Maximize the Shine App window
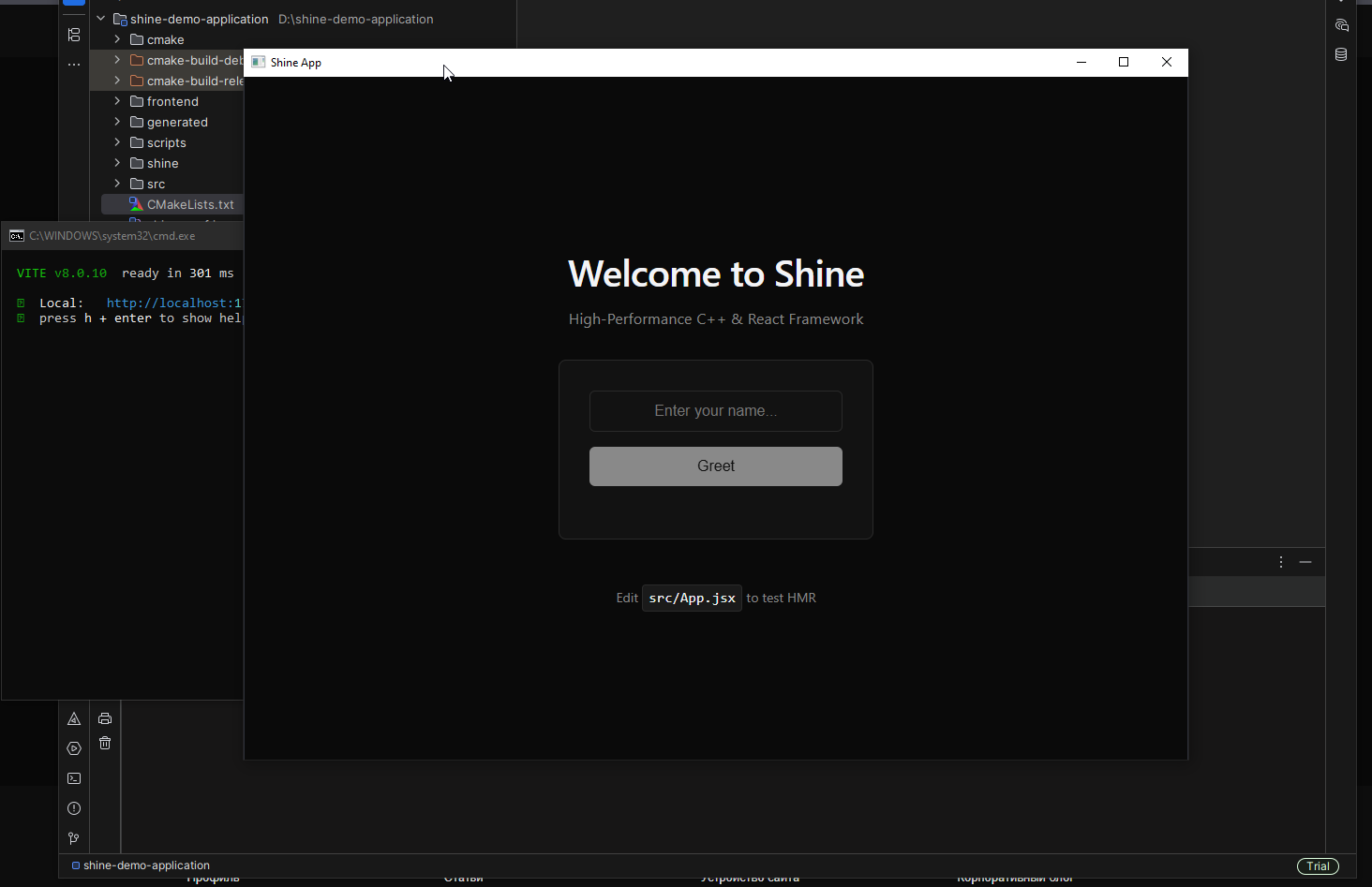The image size is (1372, 887). pyautogui.click(x=1124, y=62)
